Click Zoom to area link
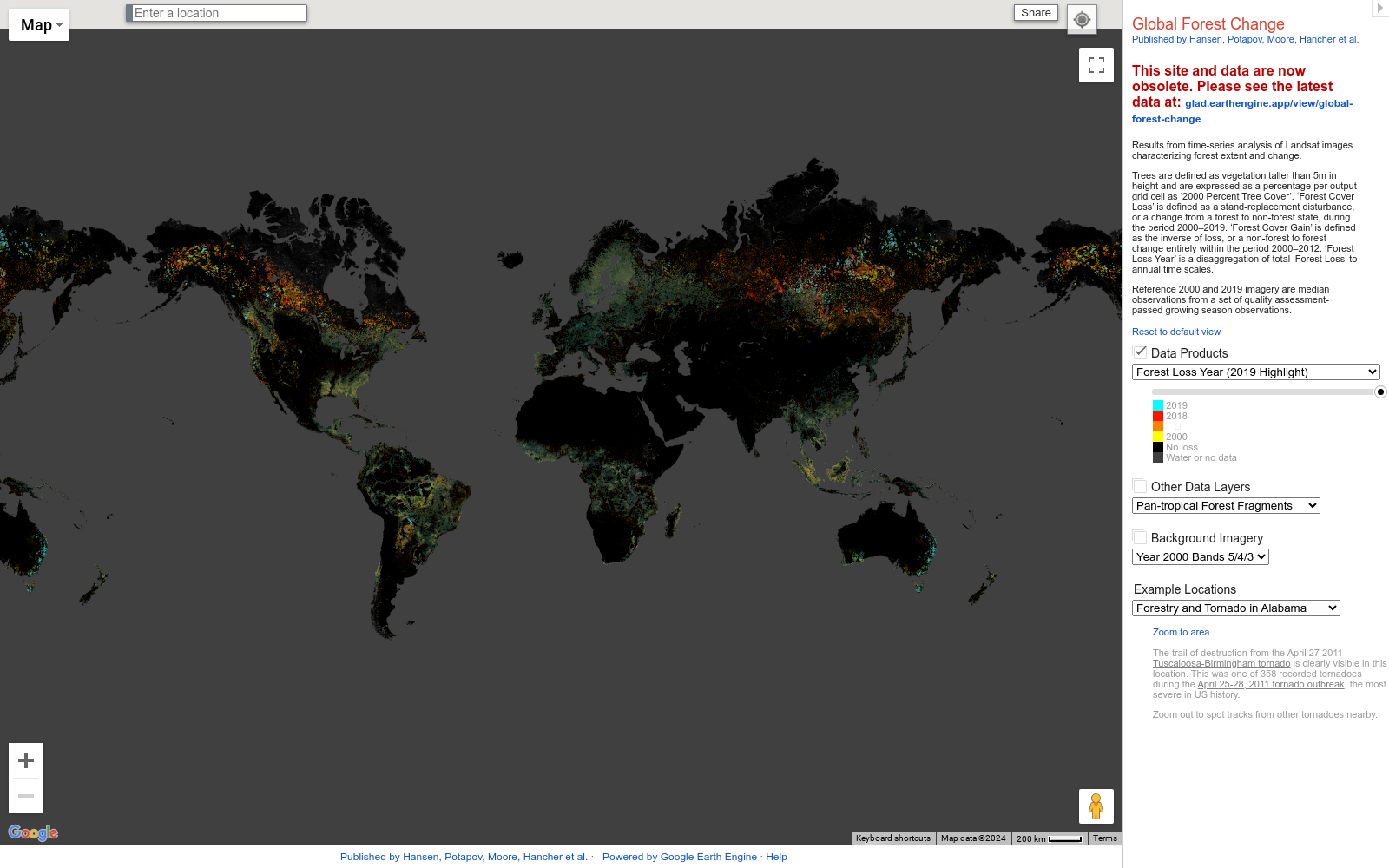Screen dimensions: 1389x868 point(1181,632)
